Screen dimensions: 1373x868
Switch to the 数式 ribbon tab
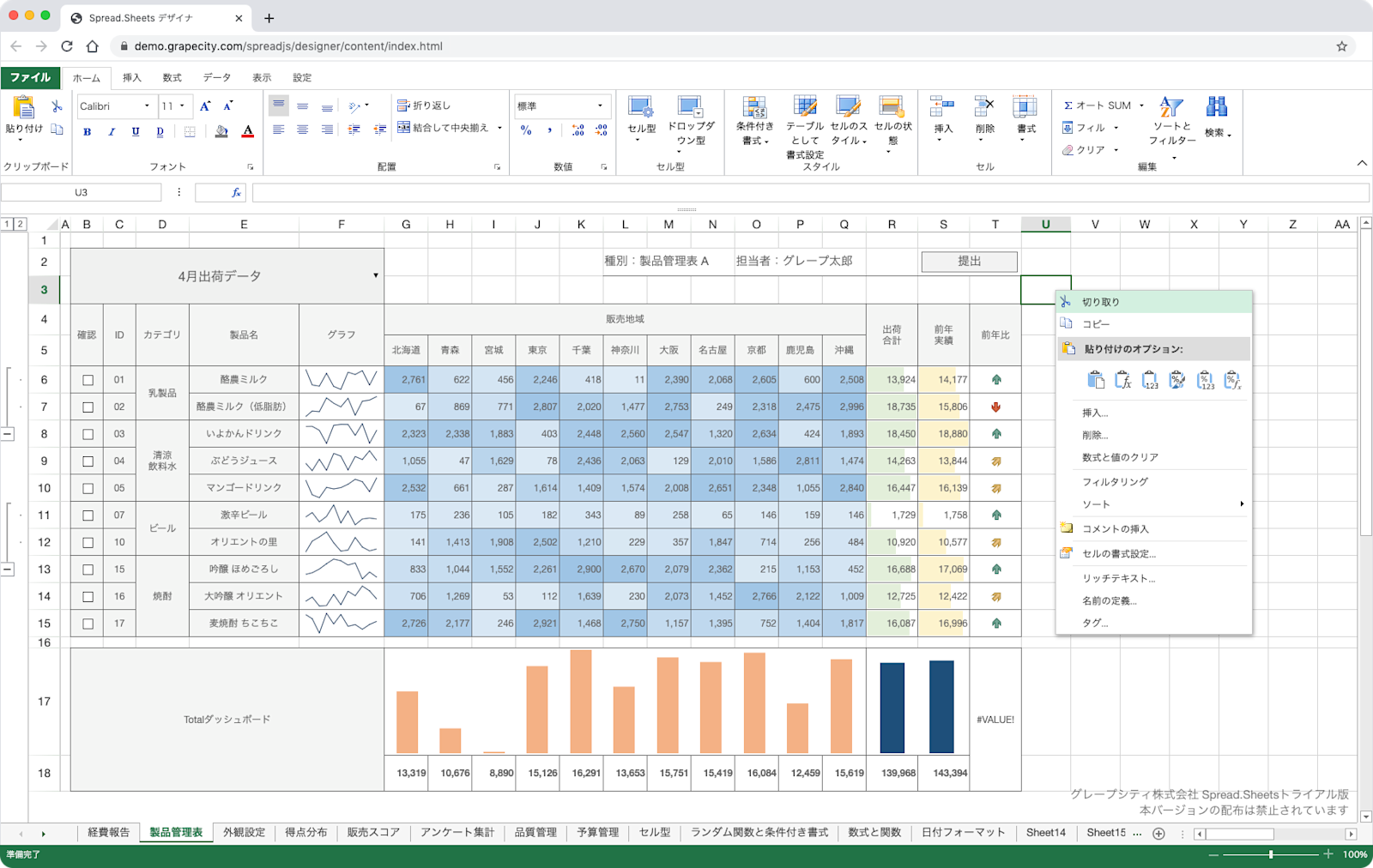172,78
